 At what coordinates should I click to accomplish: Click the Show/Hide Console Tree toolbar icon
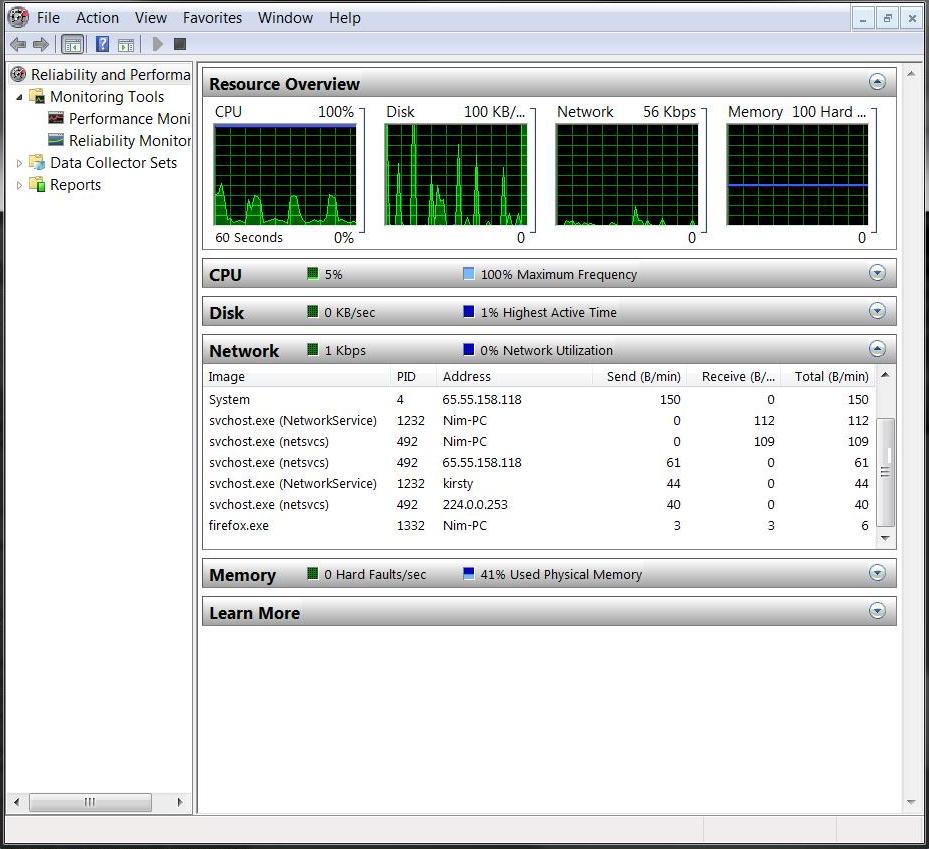(72, 44)
